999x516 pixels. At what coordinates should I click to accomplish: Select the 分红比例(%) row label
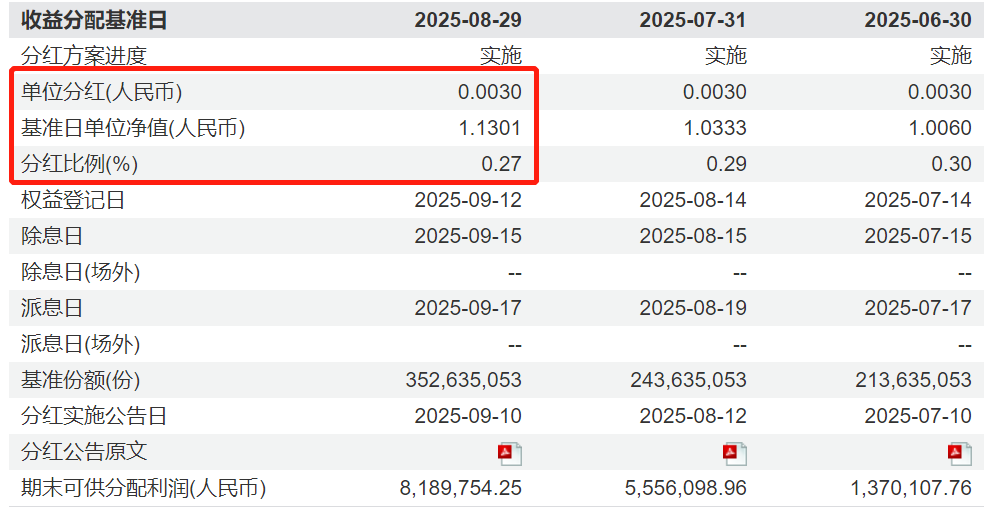point(79,164)
